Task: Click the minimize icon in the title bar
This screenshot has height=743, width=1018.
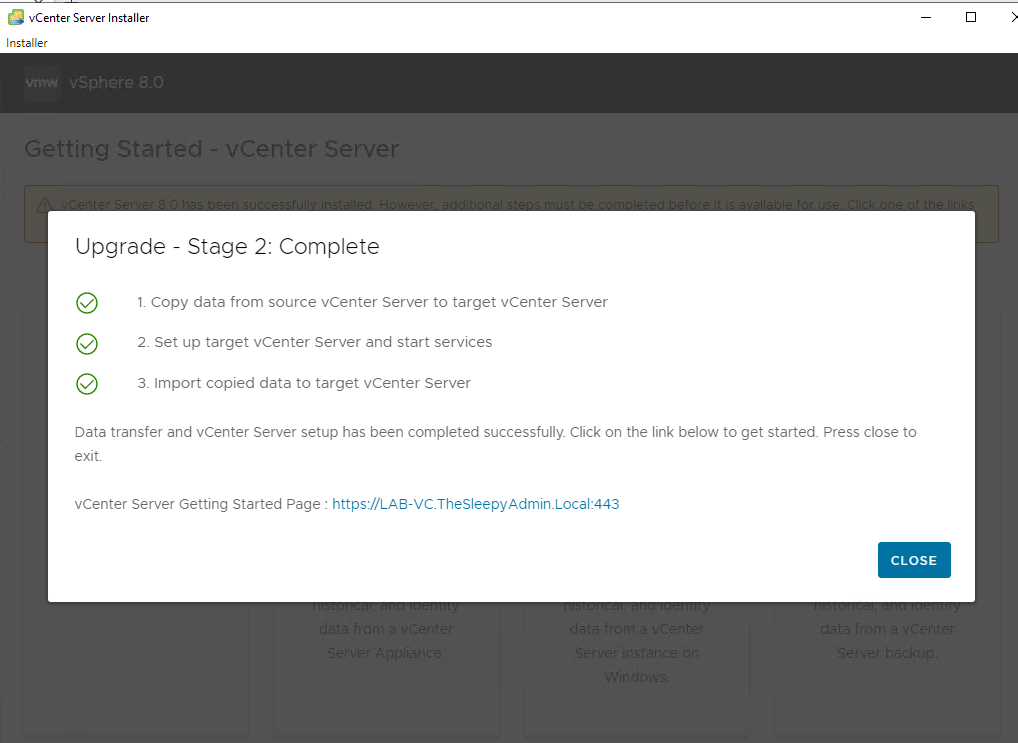Action: (x=925, y=17)
